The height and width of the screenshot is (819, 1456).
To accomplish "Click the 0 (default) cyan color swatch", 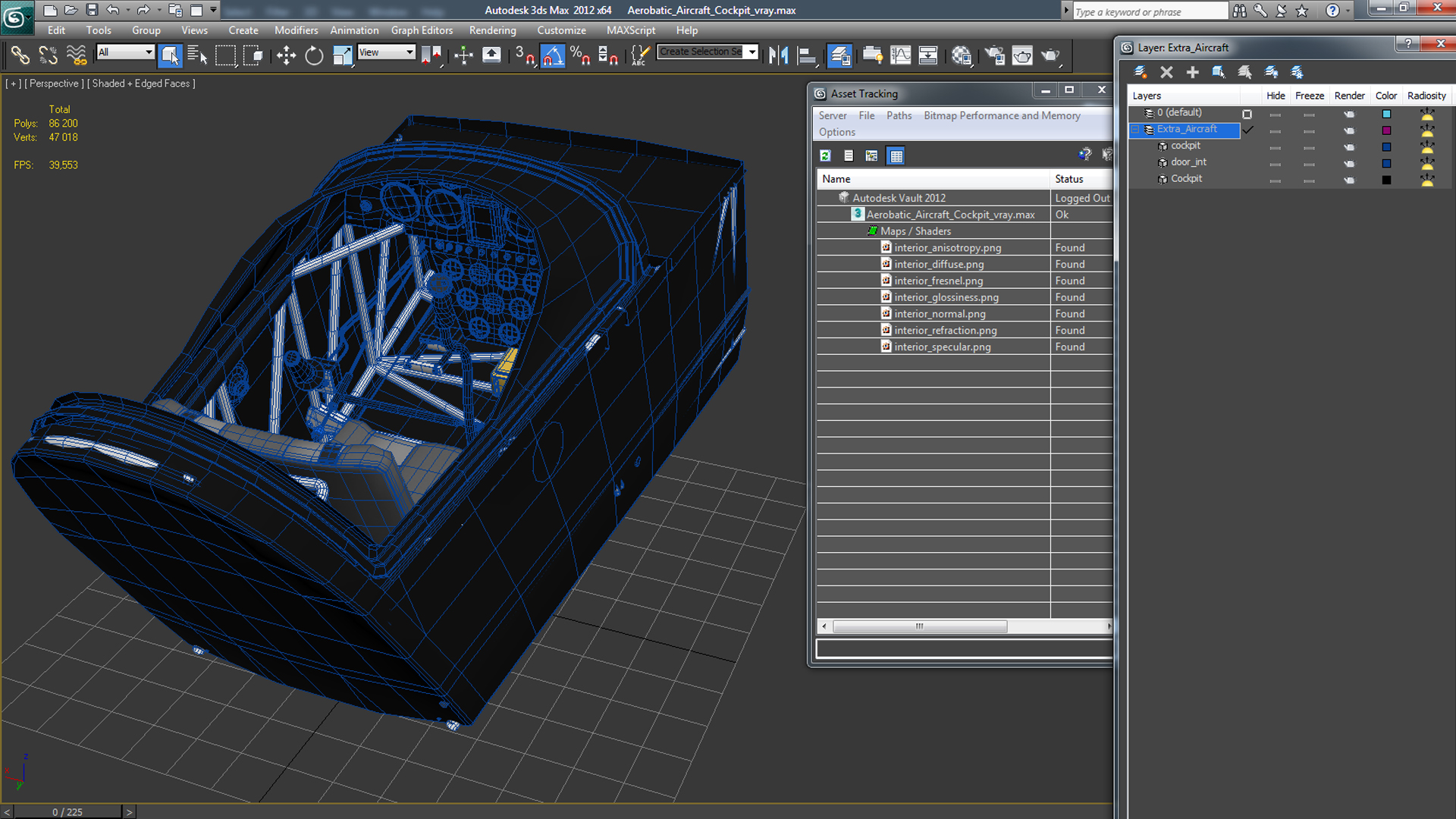I will 1386,115.
